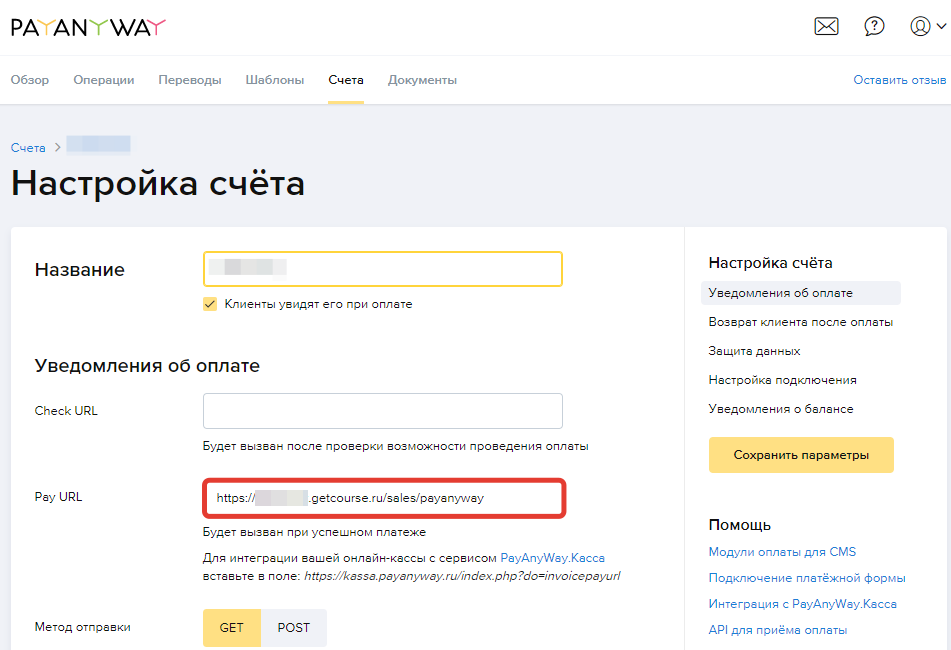Jump to Возврат клиента после оплаты
This screenshot has height=650, width=951.
point(801,322)
